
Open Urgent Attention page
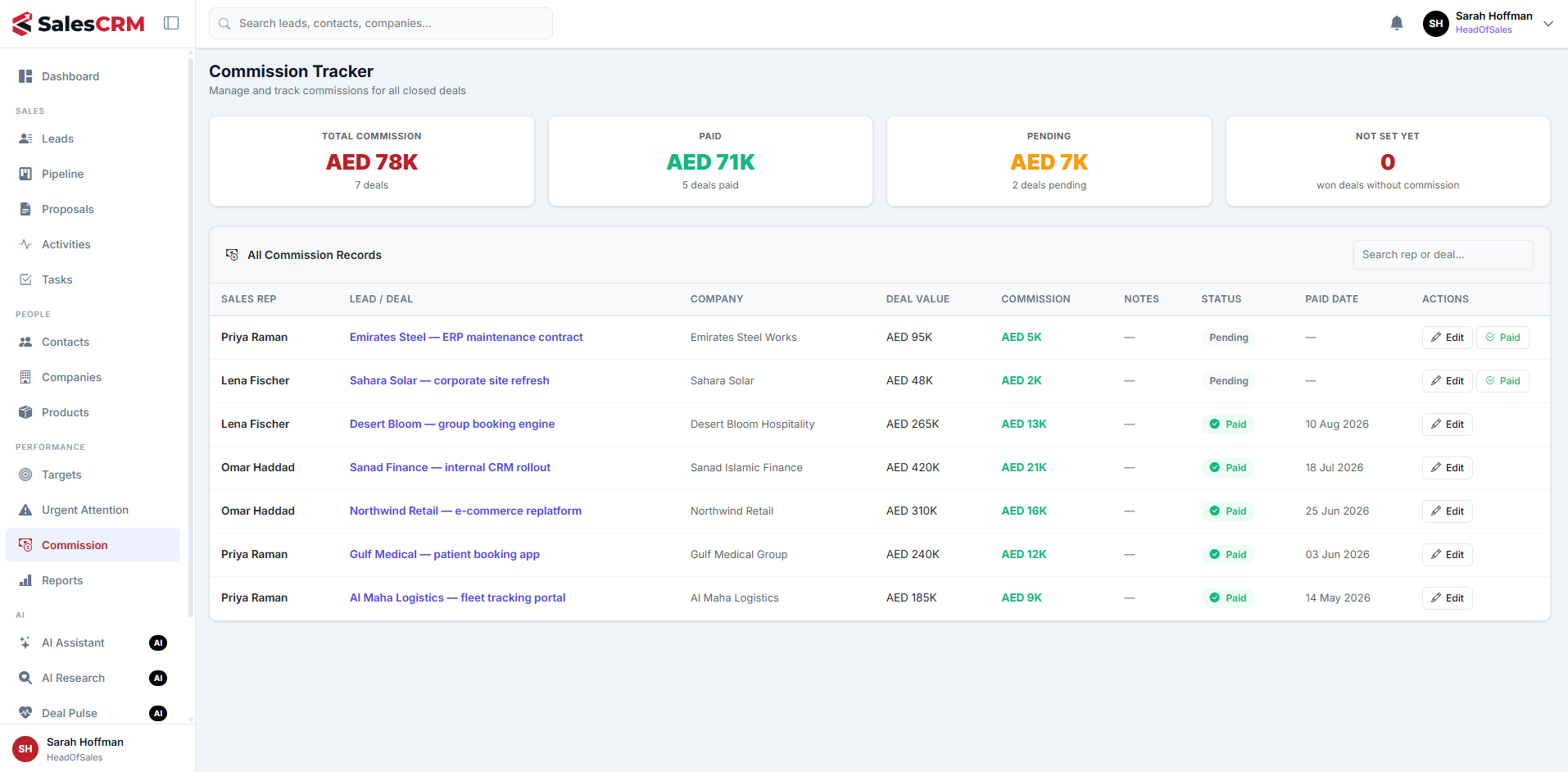(x=93, y=510)
